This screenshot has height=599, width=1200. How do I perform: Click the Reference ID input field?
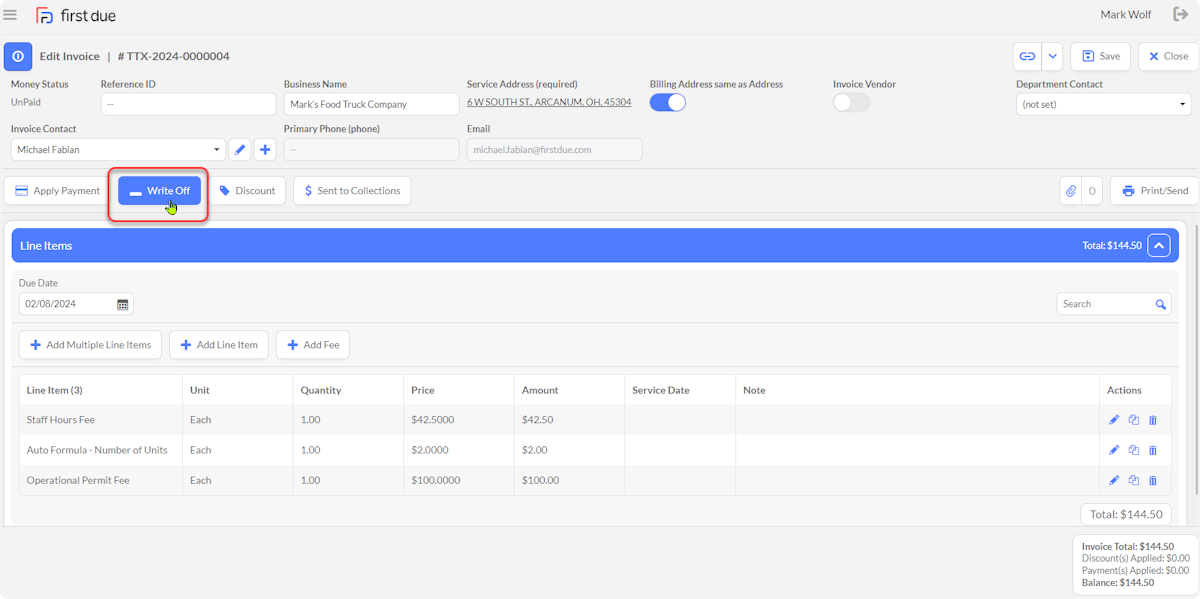pos(188,104)
